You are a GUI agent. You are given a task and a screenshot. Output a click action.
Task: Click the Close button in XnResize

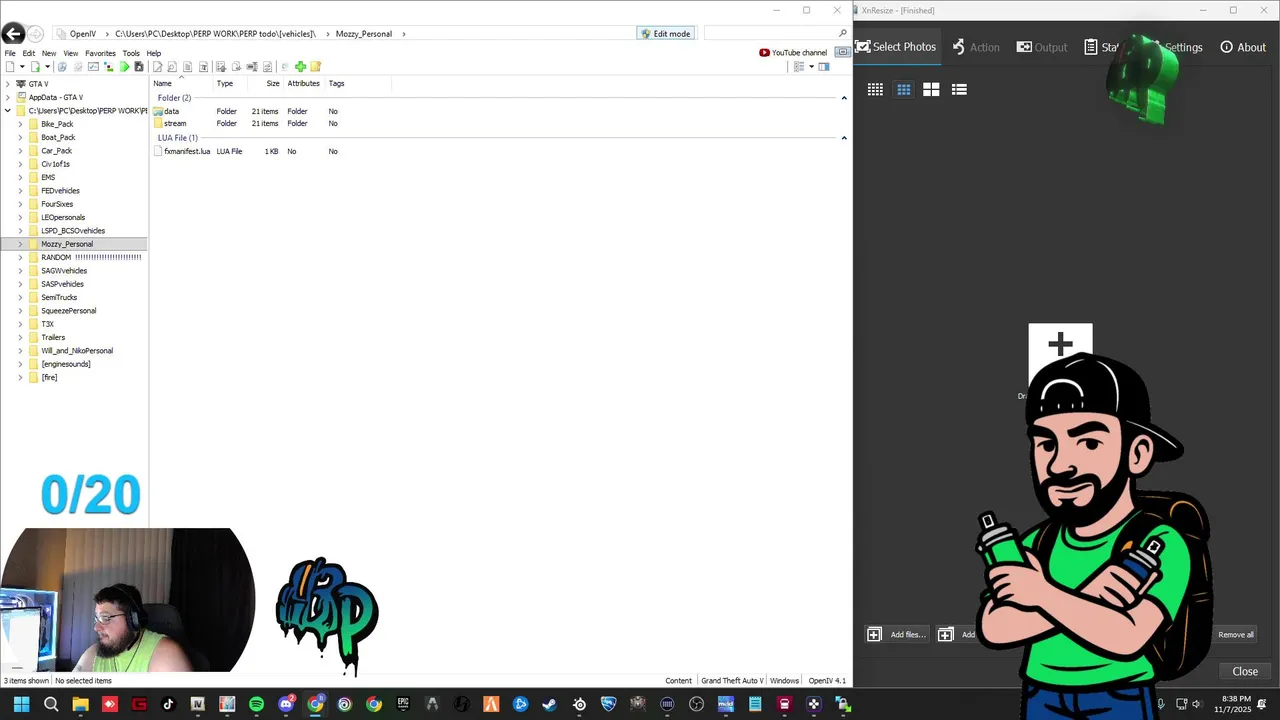click(1245, 671)
